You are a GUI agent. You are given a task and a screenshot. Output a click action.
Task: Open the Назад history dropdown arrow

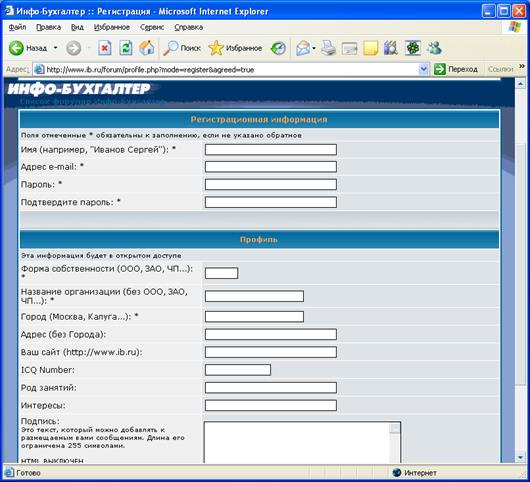click(55, 48)
